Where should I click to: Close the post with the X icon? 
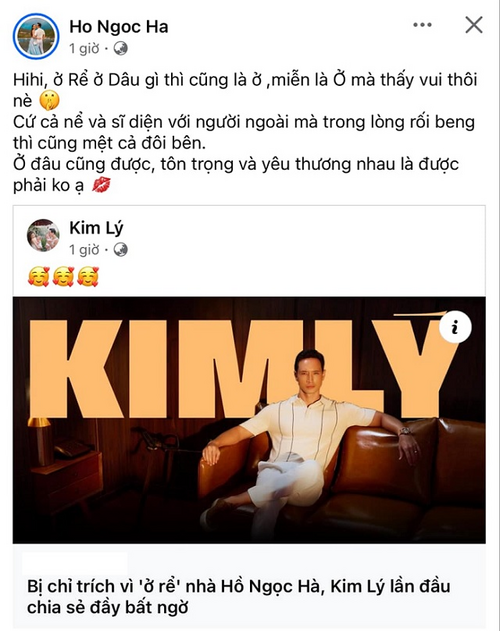474,25
